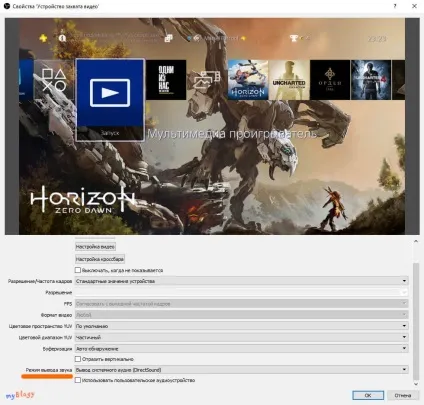Click the Настройка кроссбара button

coord(100,259)
